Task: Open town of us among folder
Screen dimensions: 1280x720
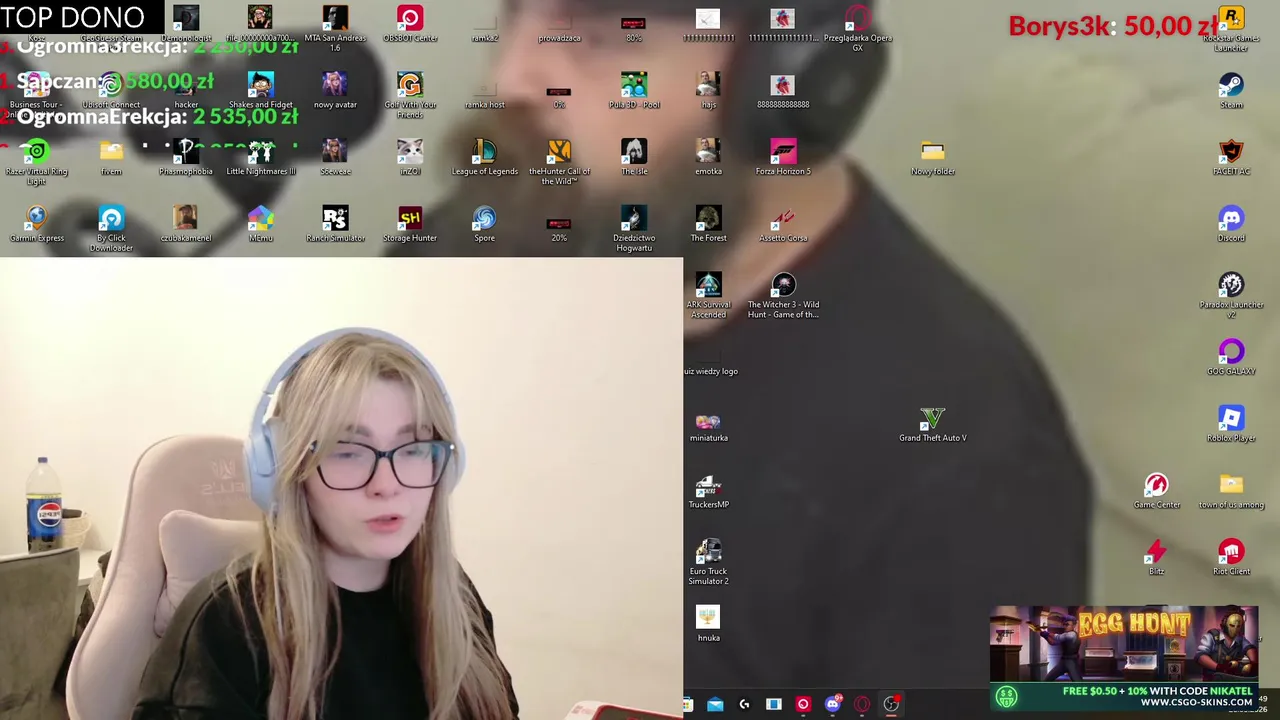Action: pyautogui.click(x=1231, y=491)
